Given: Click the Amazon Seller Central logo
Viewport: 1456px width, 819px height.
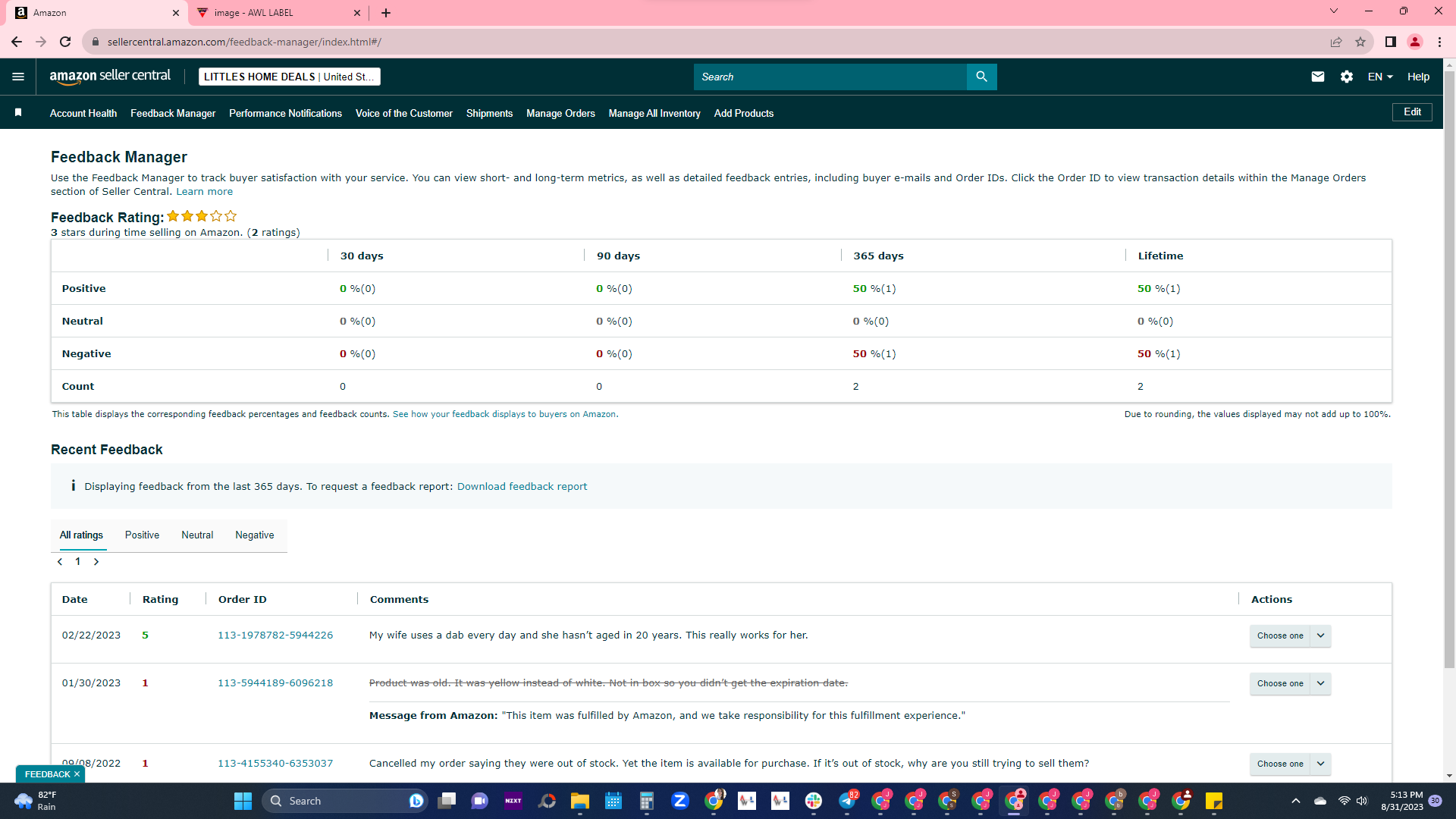Looking at the screenshot, I should (x=110, y=77).
